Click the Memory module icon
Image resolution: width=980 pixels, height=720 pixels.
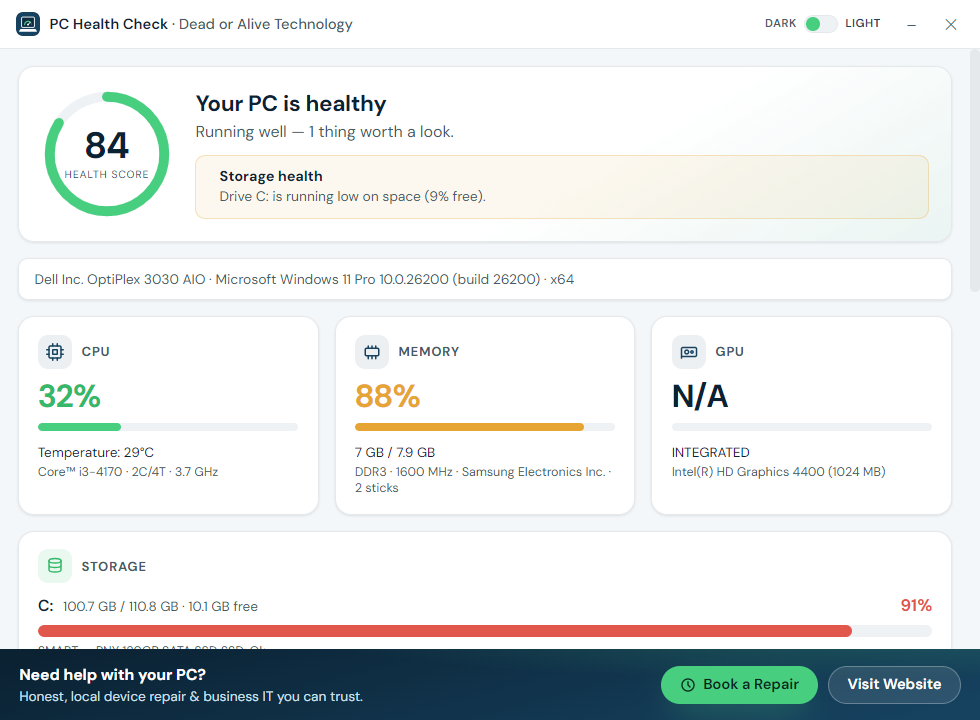point(372,352)
